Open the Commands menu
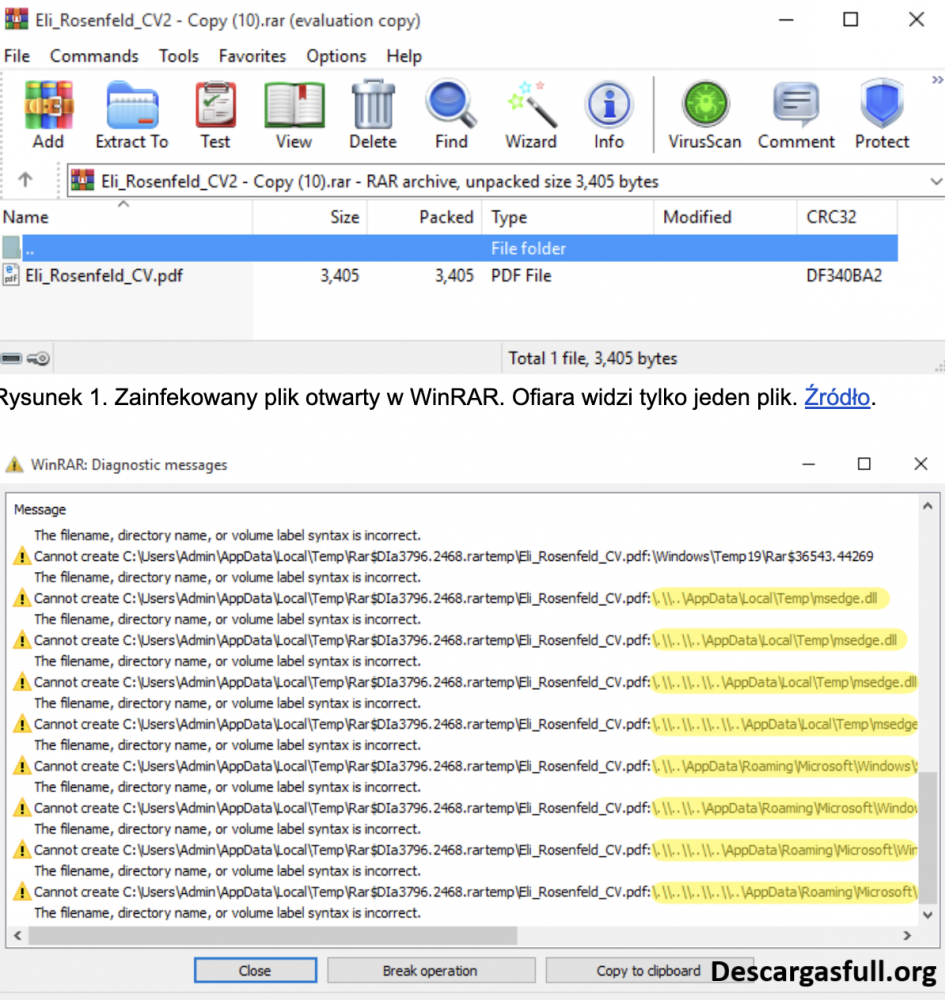 [94, 56]
